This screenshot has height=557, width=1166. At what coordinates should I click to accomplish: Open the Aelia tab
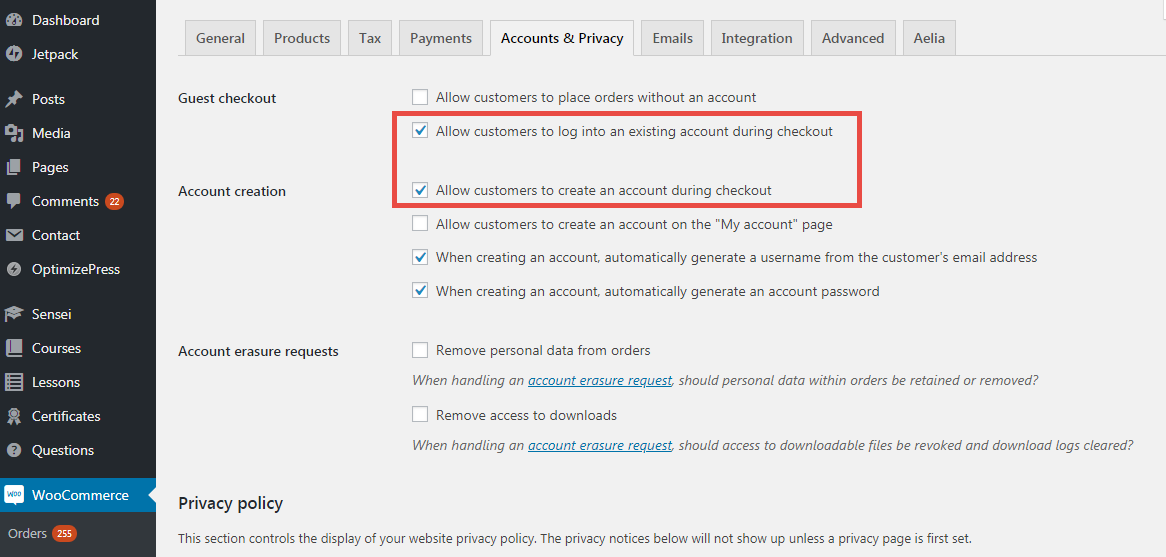930,38
